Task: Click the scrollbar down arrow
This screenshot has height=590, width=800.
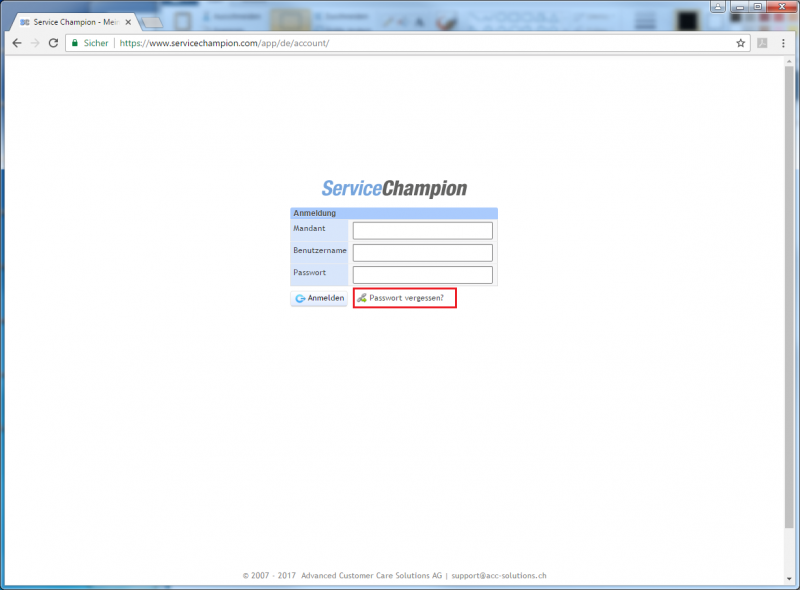Action: click(x=789, y=579)
